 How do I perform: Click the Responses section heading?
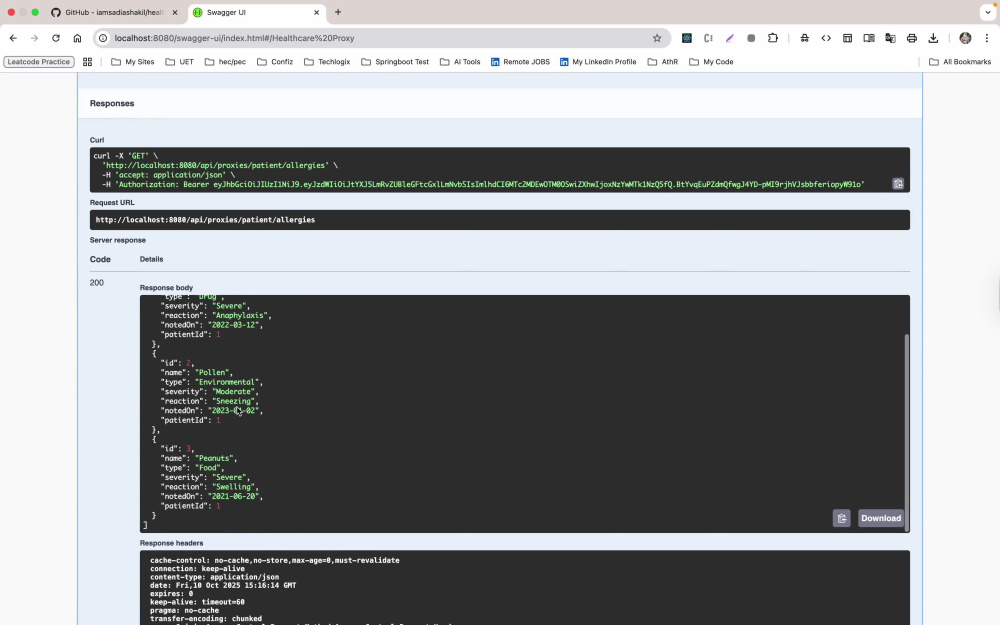112,103
